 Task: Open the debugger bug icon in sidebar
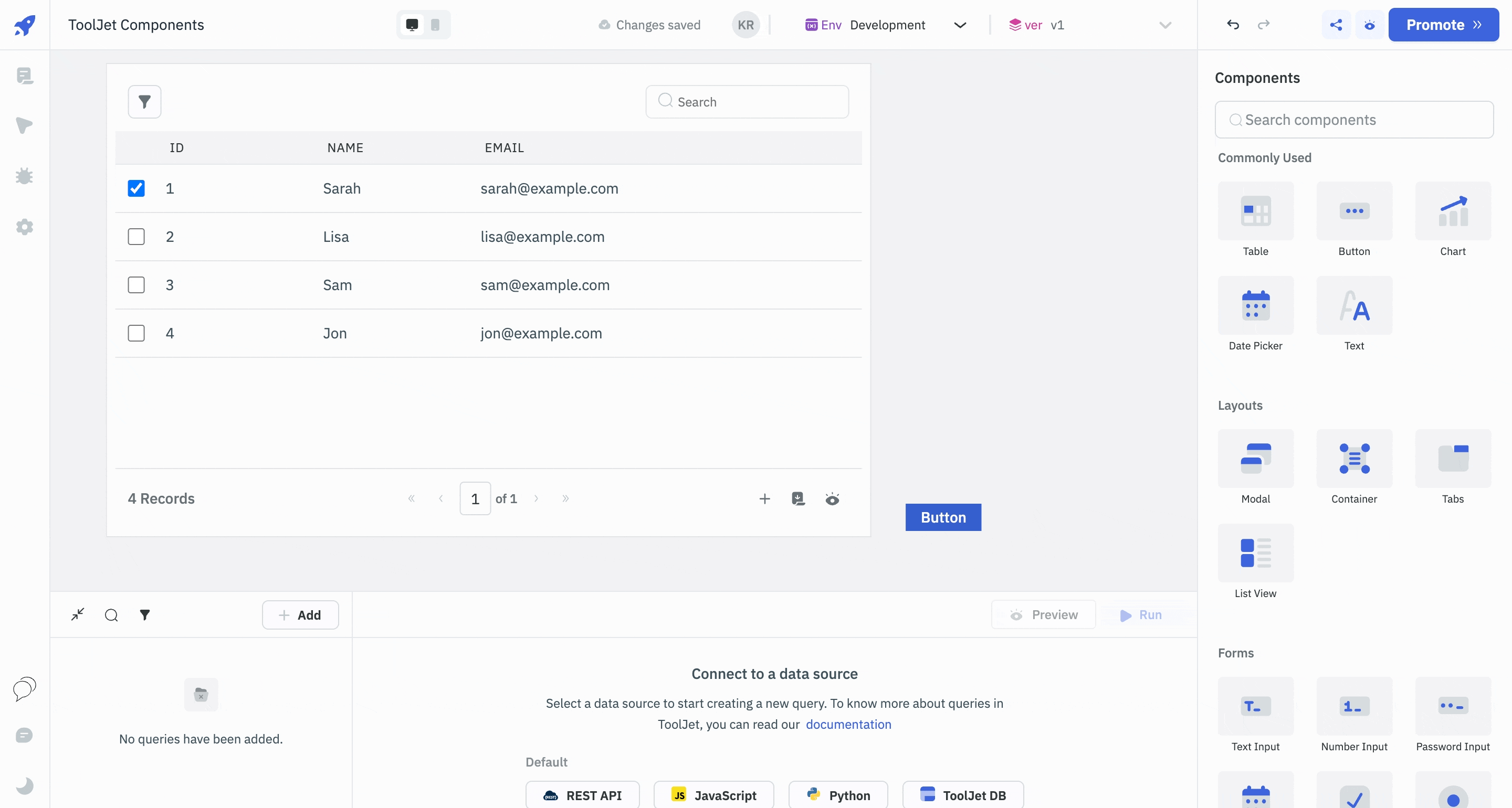tap(24, 176)
